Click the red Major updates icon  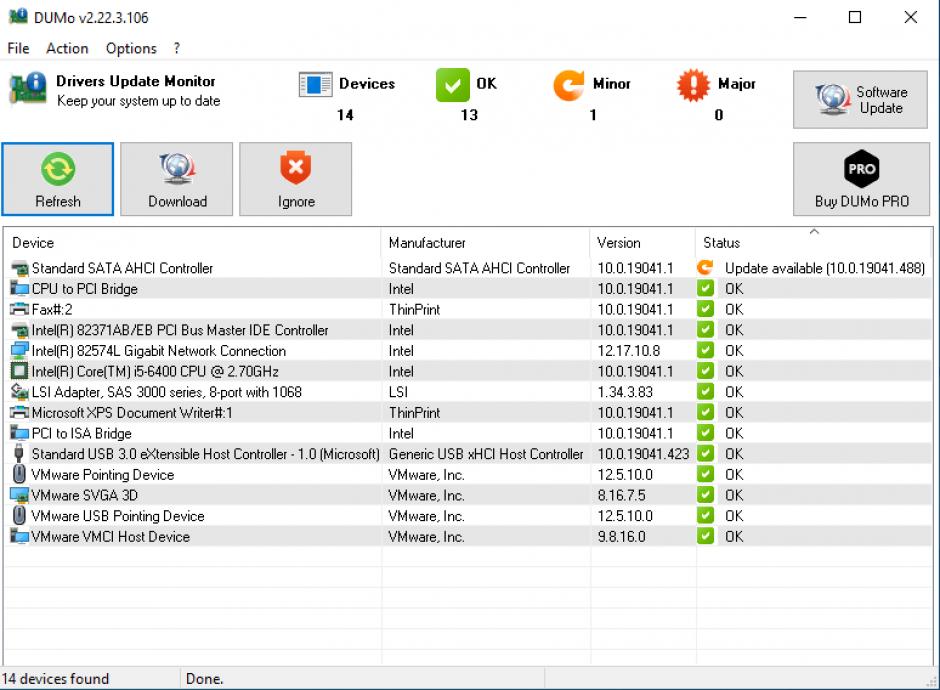pyautogui.click(x=693, y=85)
